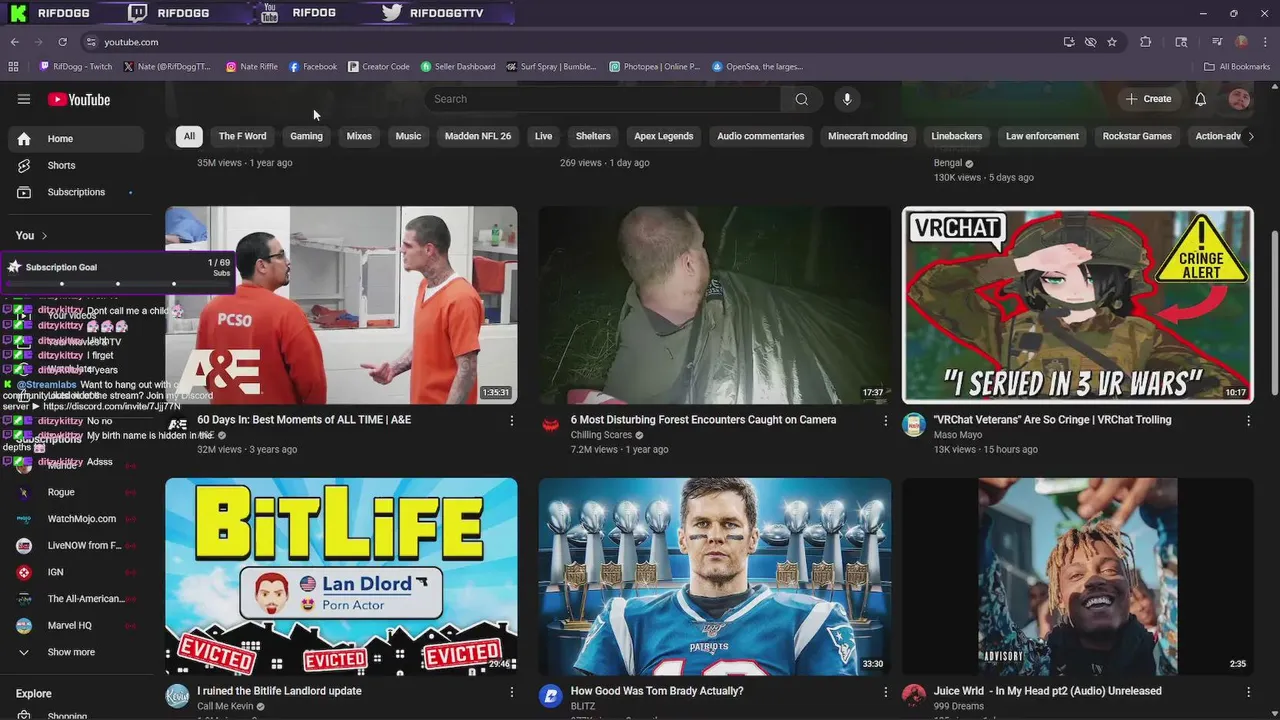Open more options for Forest Encounters video
The image size is (1280, 720).
click(885, 421)
